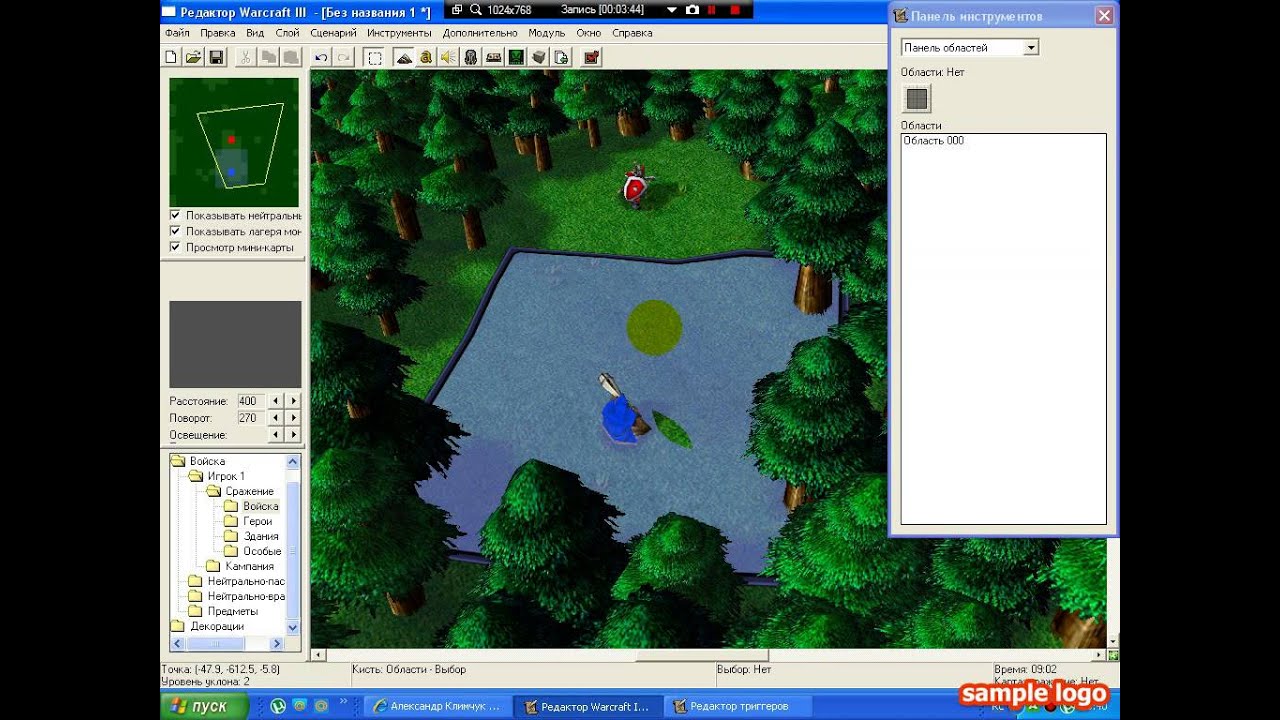Create a new map with the blank page icon
The width and height of the screenshot is (1280, 720).
coord(171,57)
